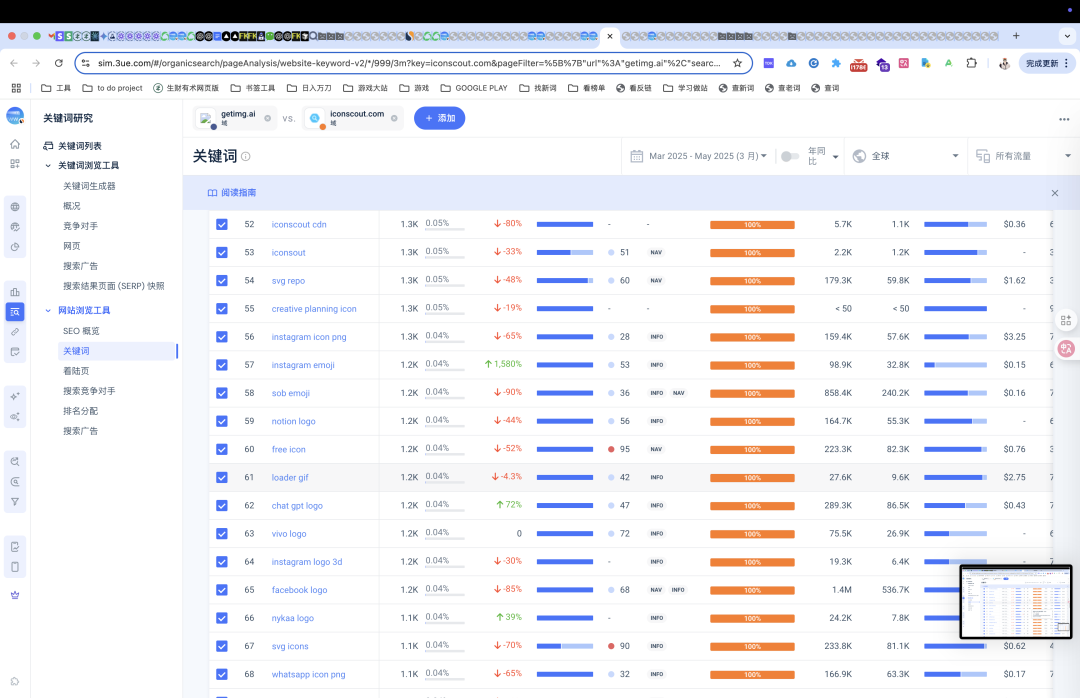This screenshot has width=1080, height=698.
Task: Open the 全球 region dropdown
Action: point(906,156)
